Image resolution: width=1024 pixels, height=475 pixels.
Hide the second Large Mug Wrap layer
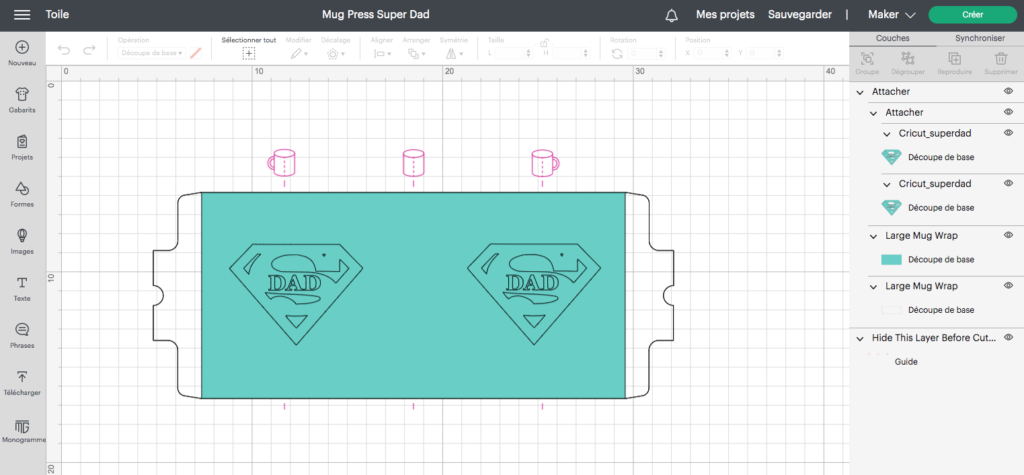coord(1008,286)
